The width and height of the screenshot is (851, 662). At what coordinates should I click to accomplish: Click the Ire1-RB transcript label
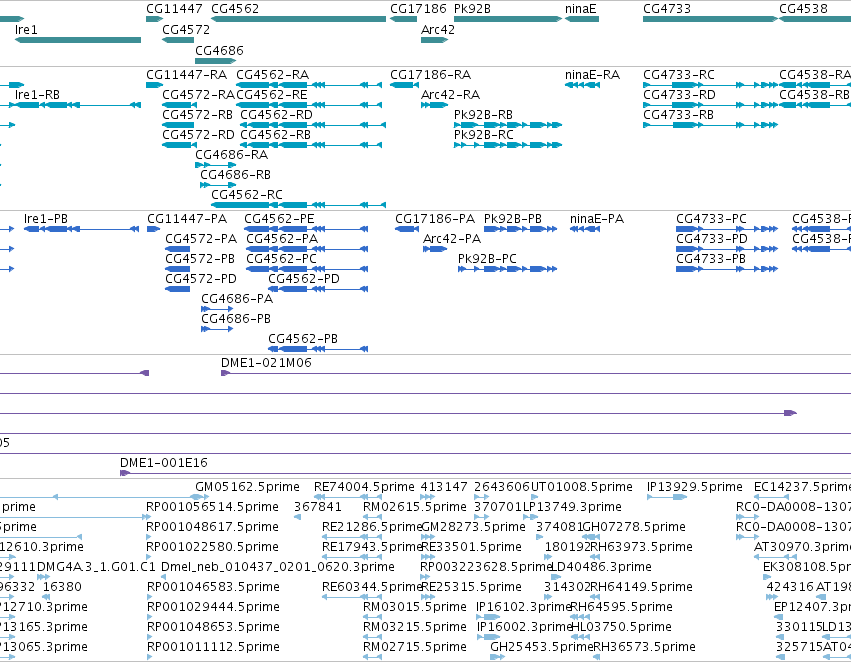click(37, 94)
